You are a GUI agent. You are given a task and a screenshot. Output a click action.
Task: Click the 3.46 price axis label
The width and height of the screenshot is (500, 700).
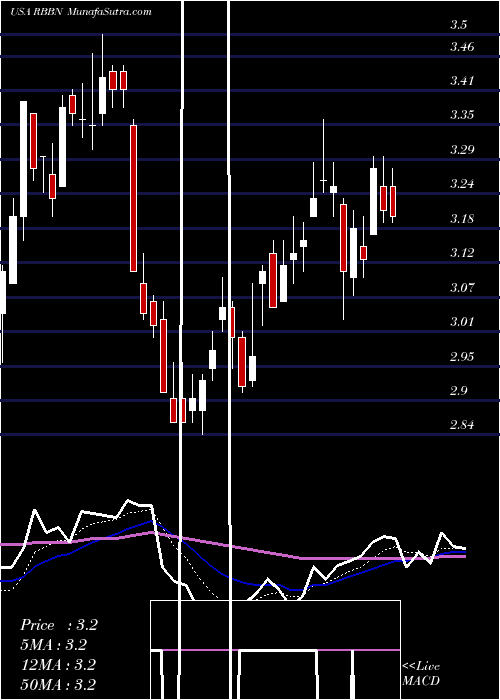(462, 47)
